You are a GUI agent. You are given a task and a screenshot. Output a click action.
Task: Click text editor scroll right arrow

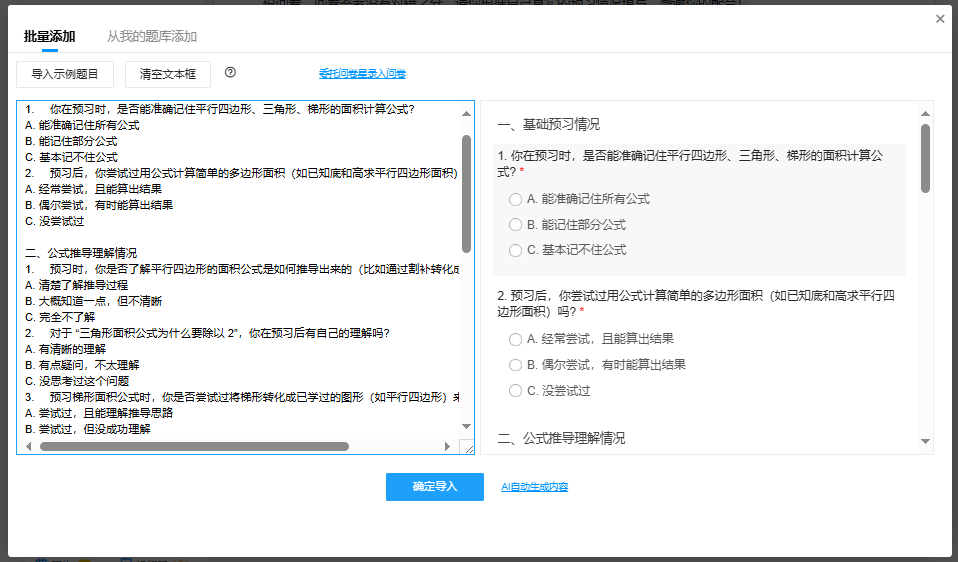tap(447, 447)
